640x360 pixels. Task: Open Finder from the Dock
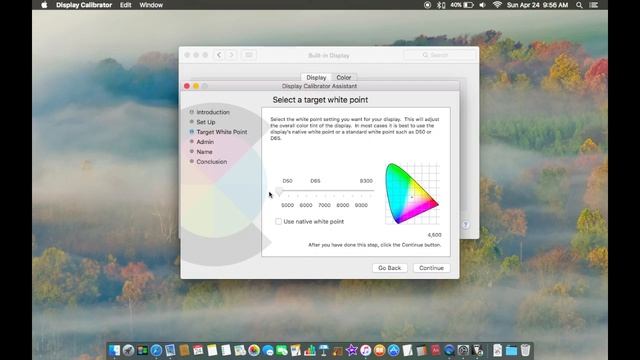pyautogui.click(x=114, y=350)
